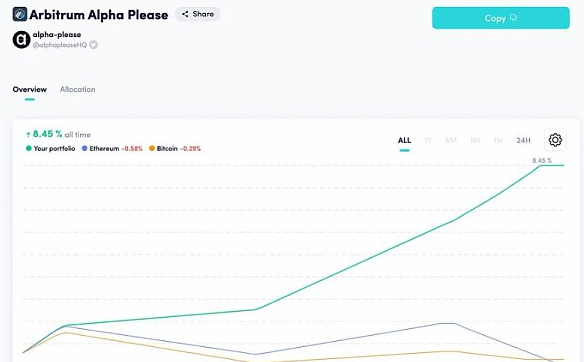584x362 pixels.
Task: Click the green up-arrow beside 8.45 %
Action: tap(28, 134)
